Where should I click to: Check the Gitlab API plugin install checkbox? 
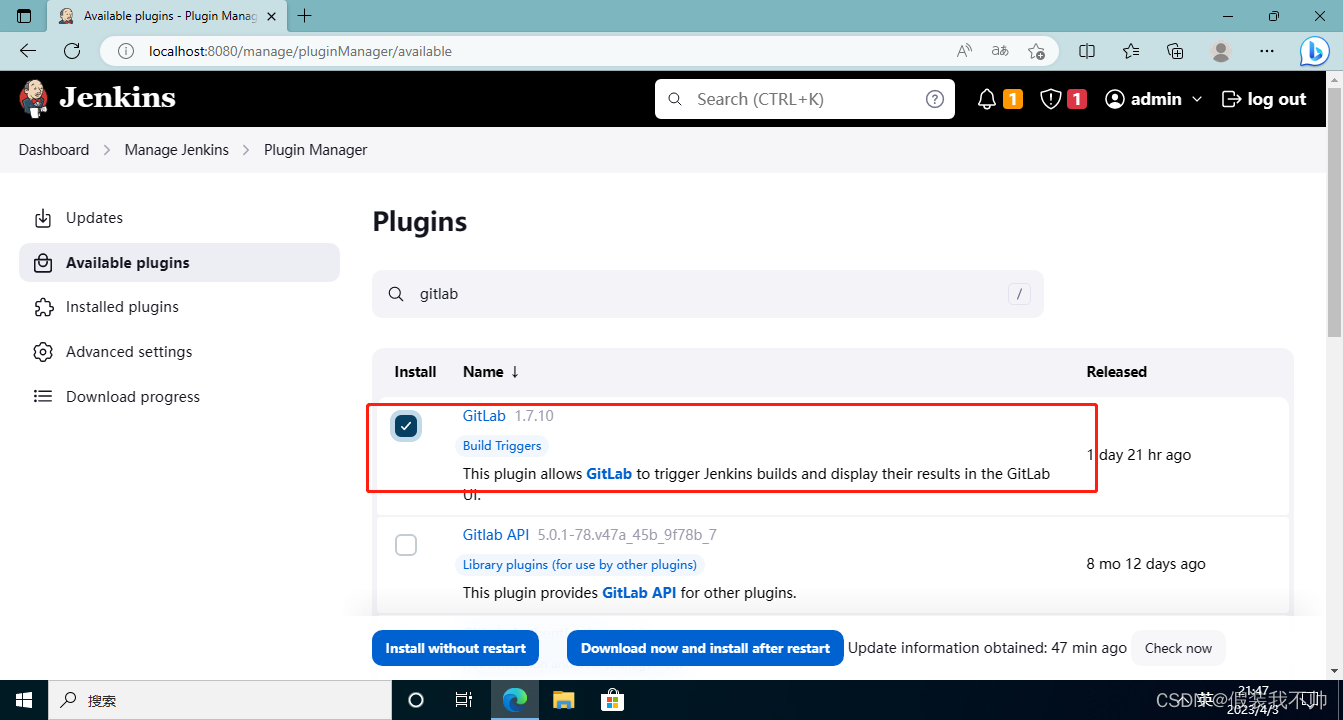[x=406, y=545]
